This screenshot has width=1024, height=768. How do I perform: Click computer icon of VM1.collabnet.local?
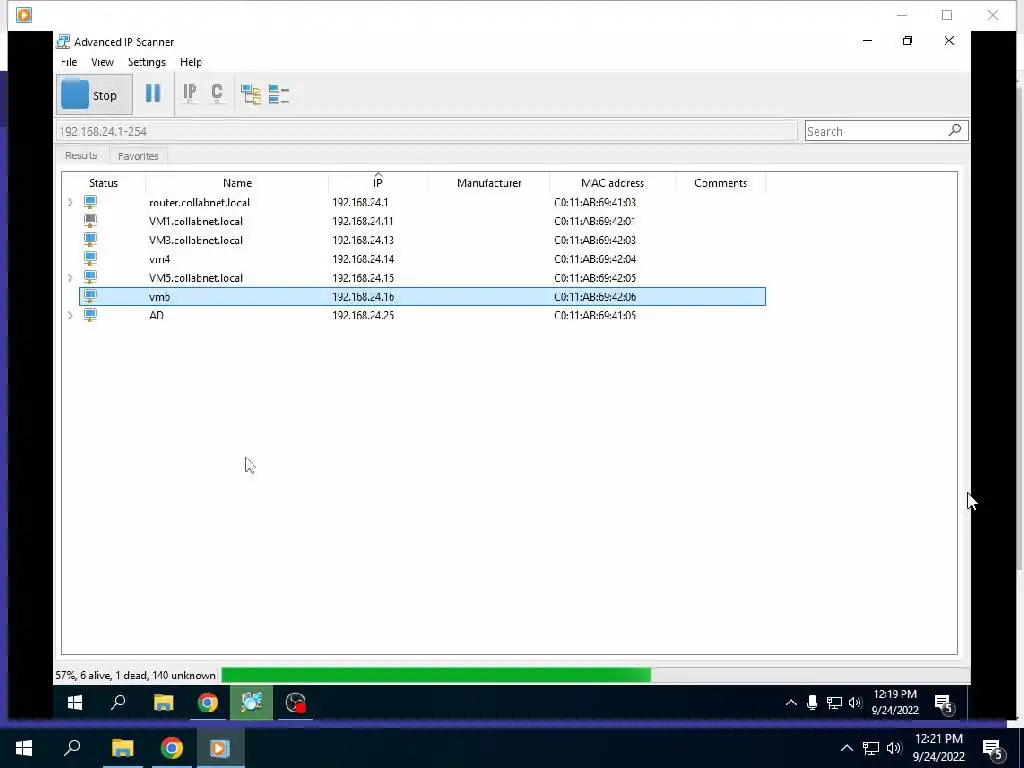pos(90,221)
